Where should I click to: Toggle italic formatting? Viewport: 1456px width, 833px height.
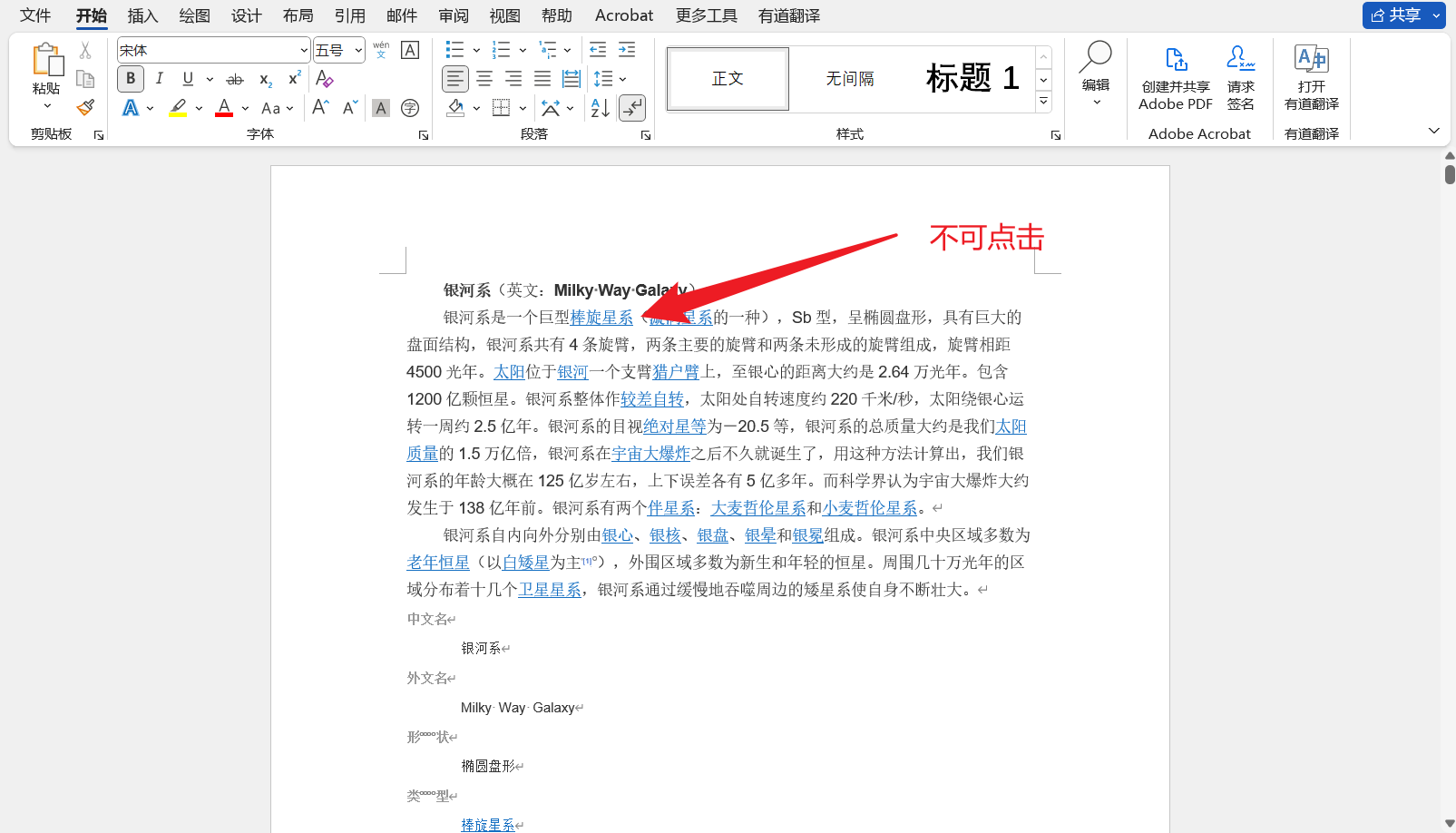point(159,78)
